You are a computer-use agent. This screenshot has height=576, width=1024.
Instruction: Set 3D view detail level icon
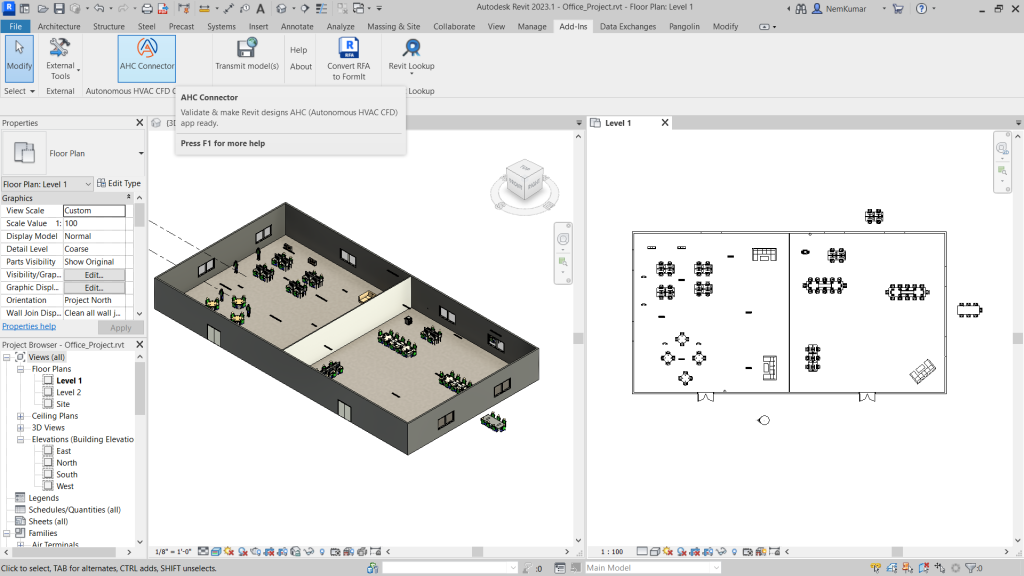tap(203, 551)
